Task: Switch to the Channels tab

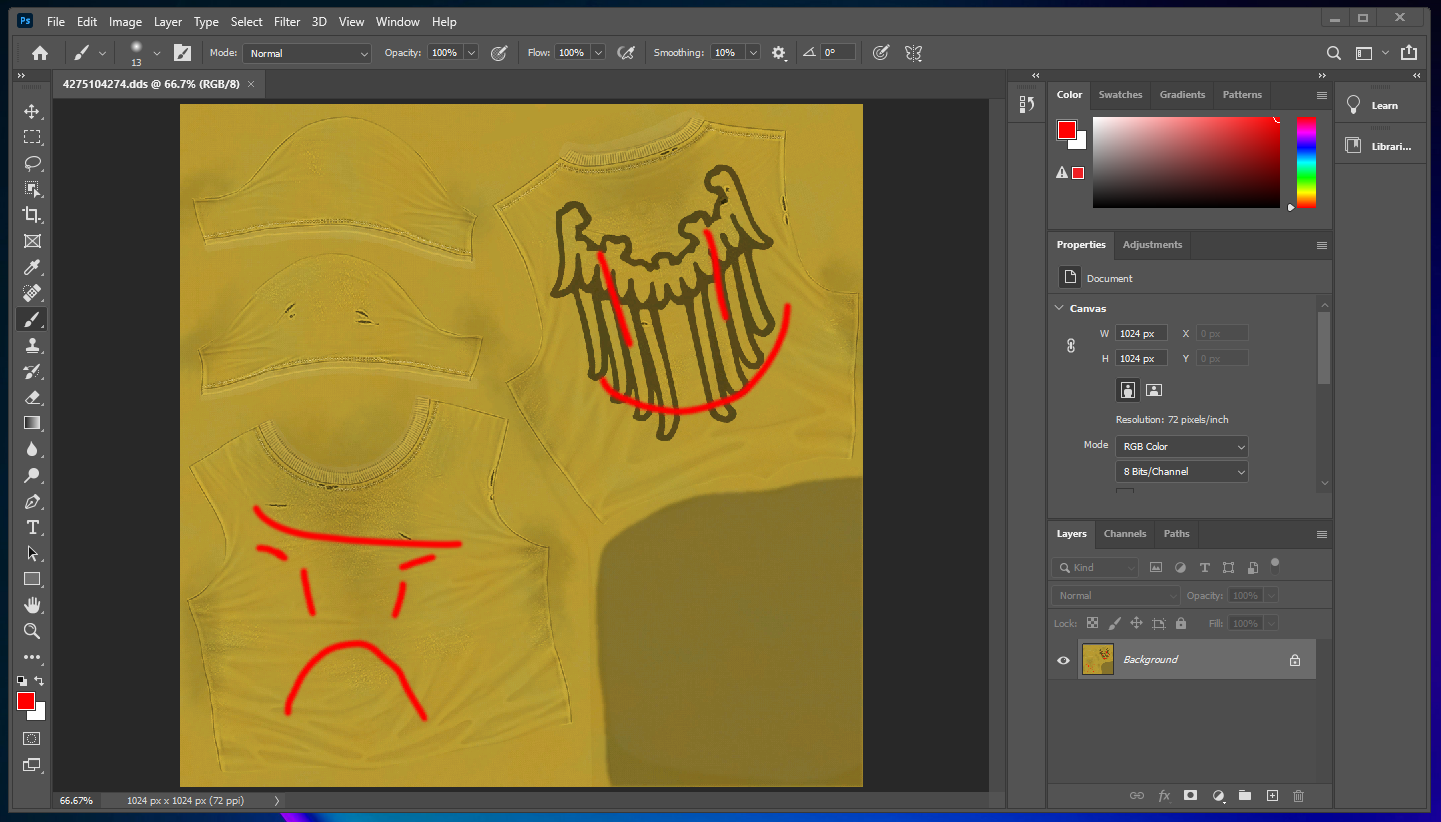Action: click(1124, 534)
